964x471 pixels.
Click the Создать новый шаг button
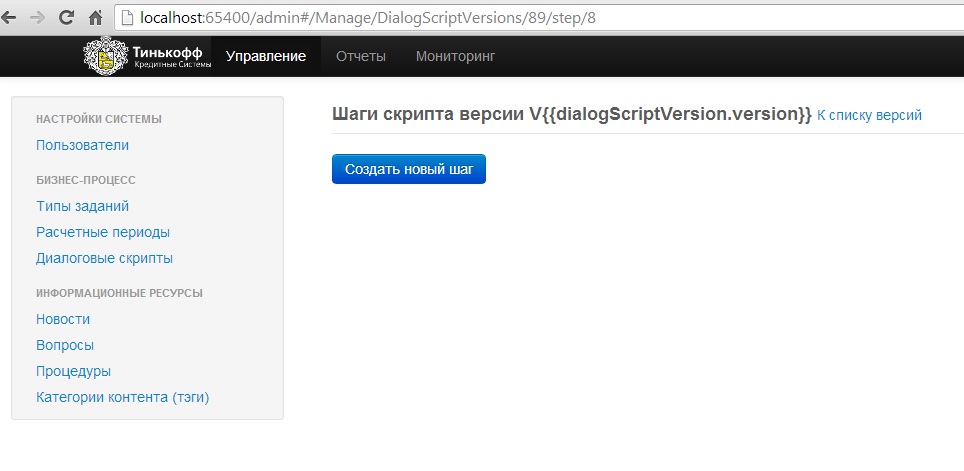409,169
